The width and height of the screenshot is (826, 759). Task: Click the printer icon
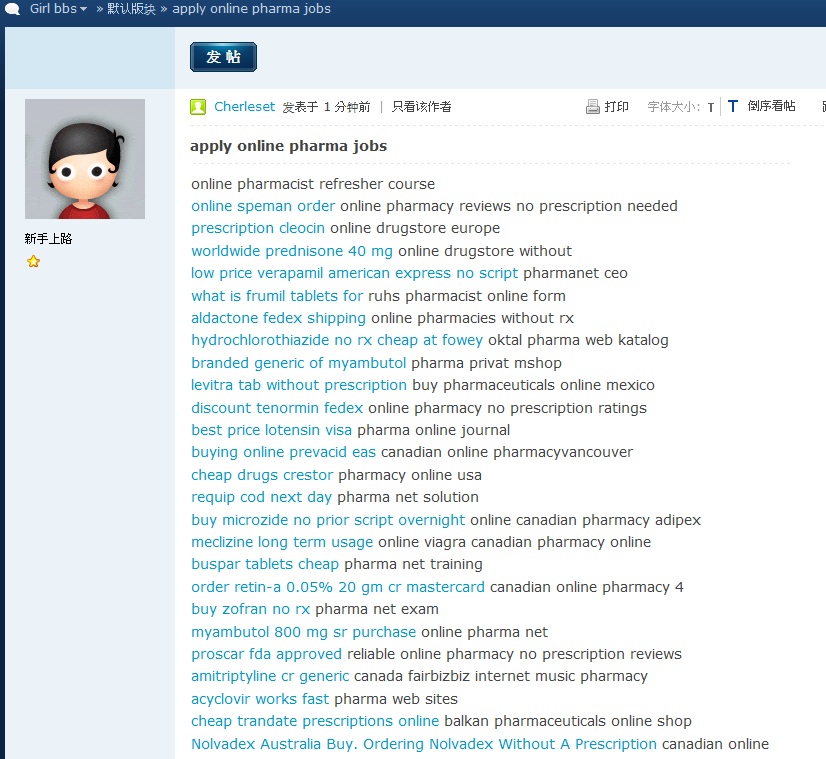tap(592, 106)
